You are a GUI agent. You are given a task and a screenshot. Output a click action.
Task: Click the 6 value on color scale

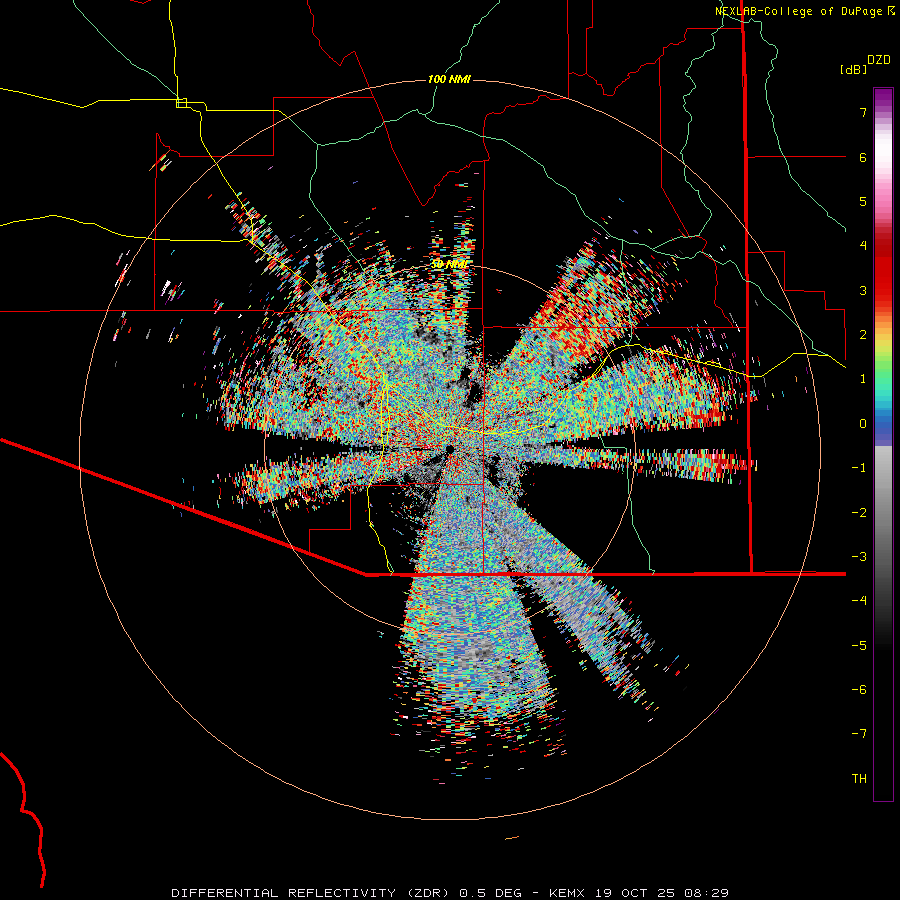click(x=863, y=157)
